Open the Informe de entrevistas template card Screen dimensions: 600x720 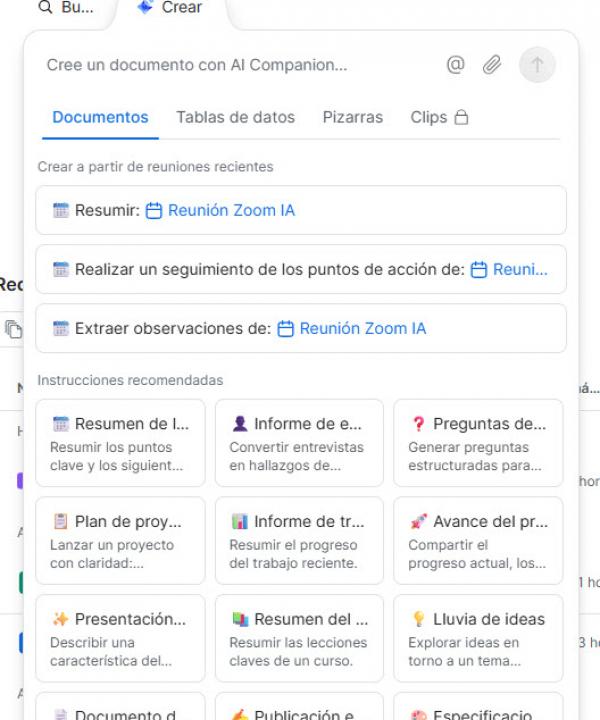pos(299,442)
